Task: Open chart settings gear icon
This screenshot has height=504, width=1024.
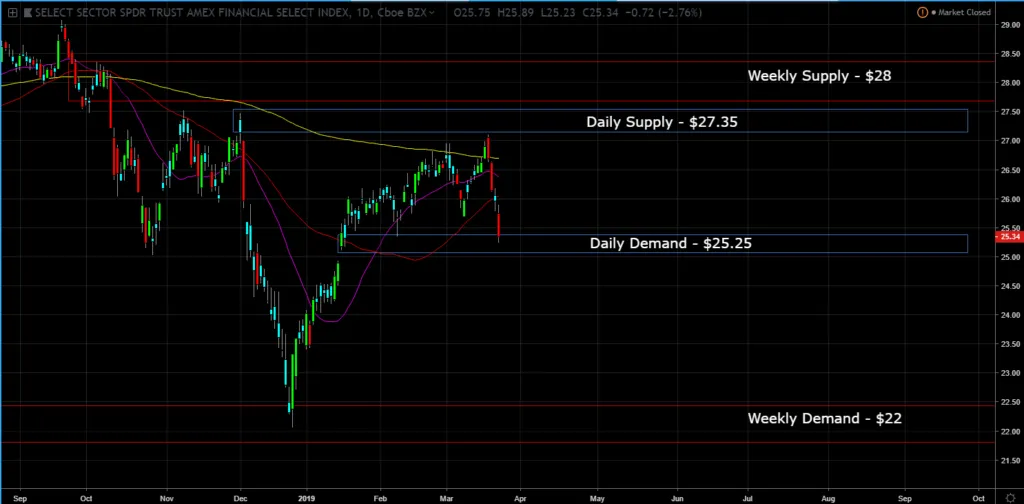Action: click(x=1010, y=498)
